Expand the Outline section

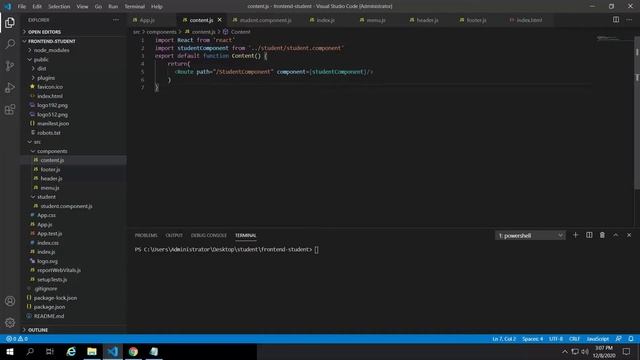pos(38,330)
